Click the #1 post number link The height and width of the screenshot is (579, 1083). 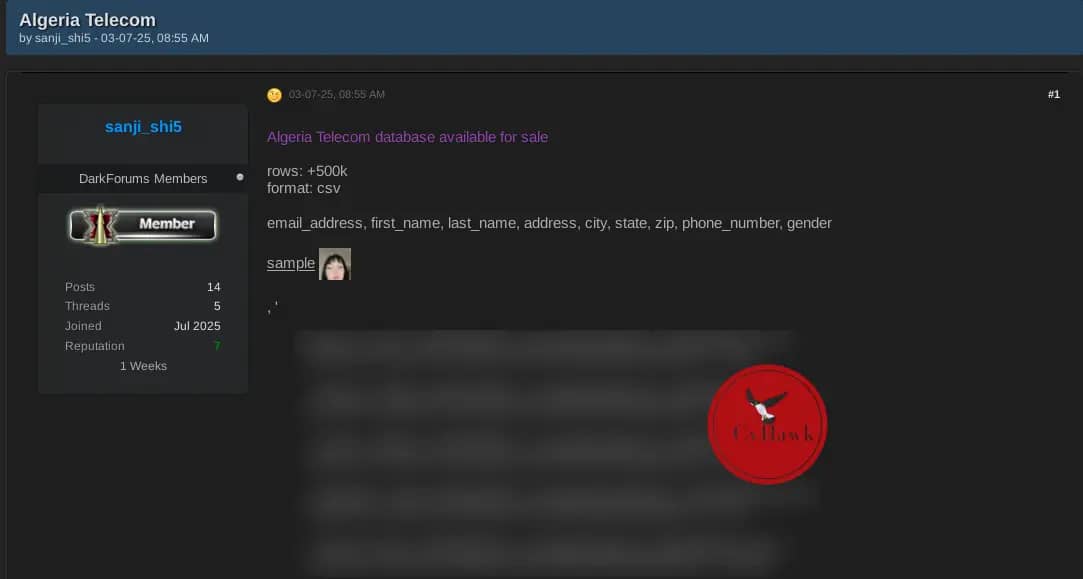[1053, 94]
